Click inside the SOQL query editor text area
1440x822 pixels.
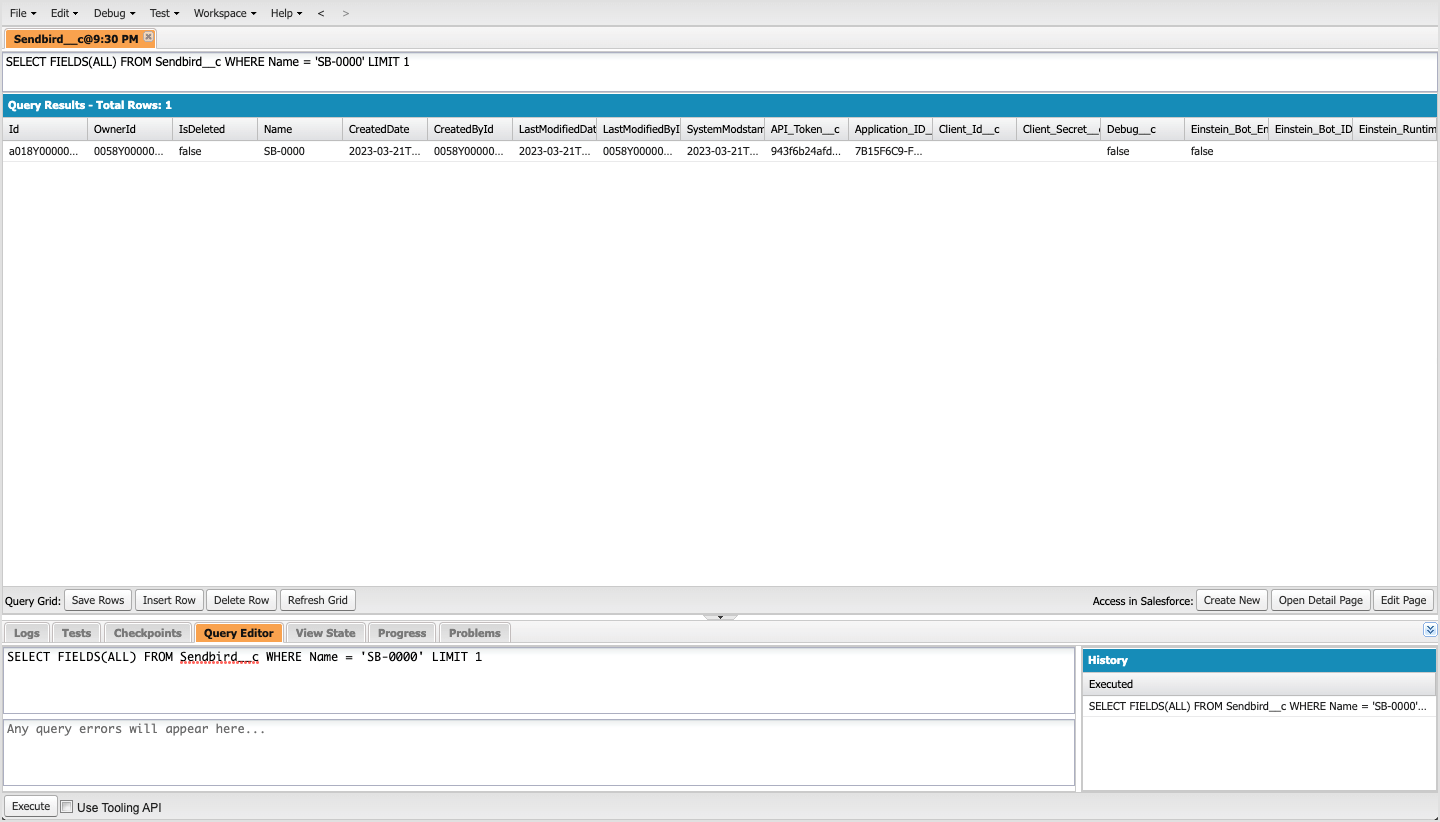pyautogui.click(x=539, y=681)
